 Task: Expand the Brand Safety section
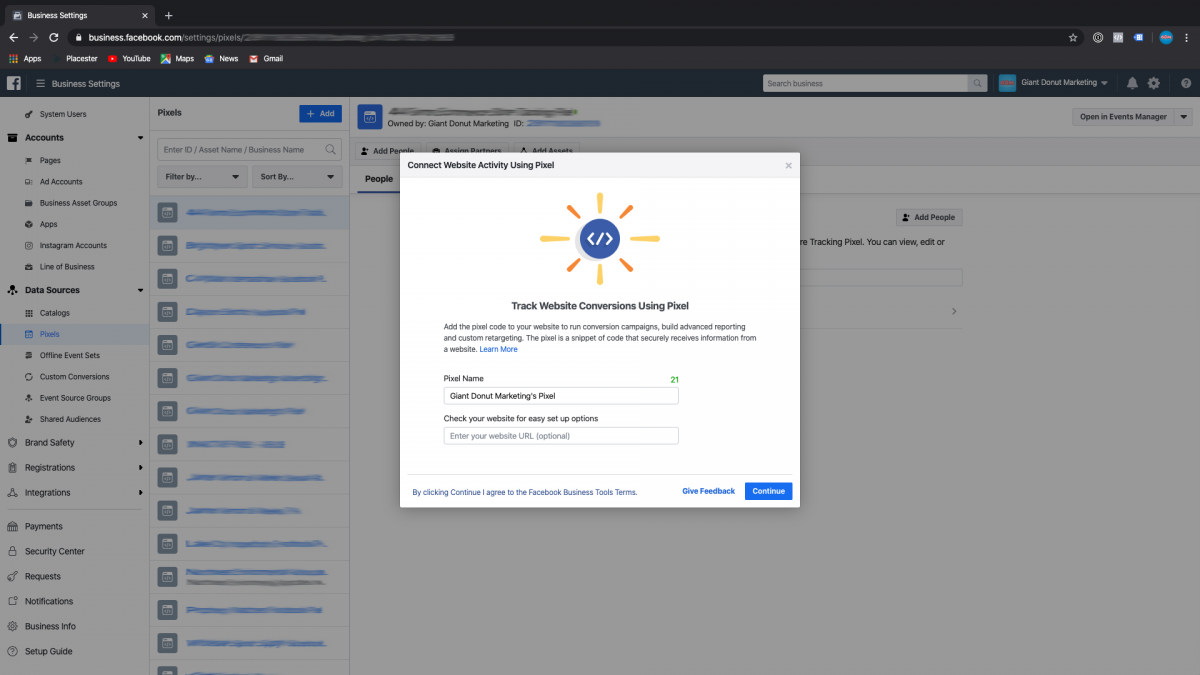[x=140, y=442]
